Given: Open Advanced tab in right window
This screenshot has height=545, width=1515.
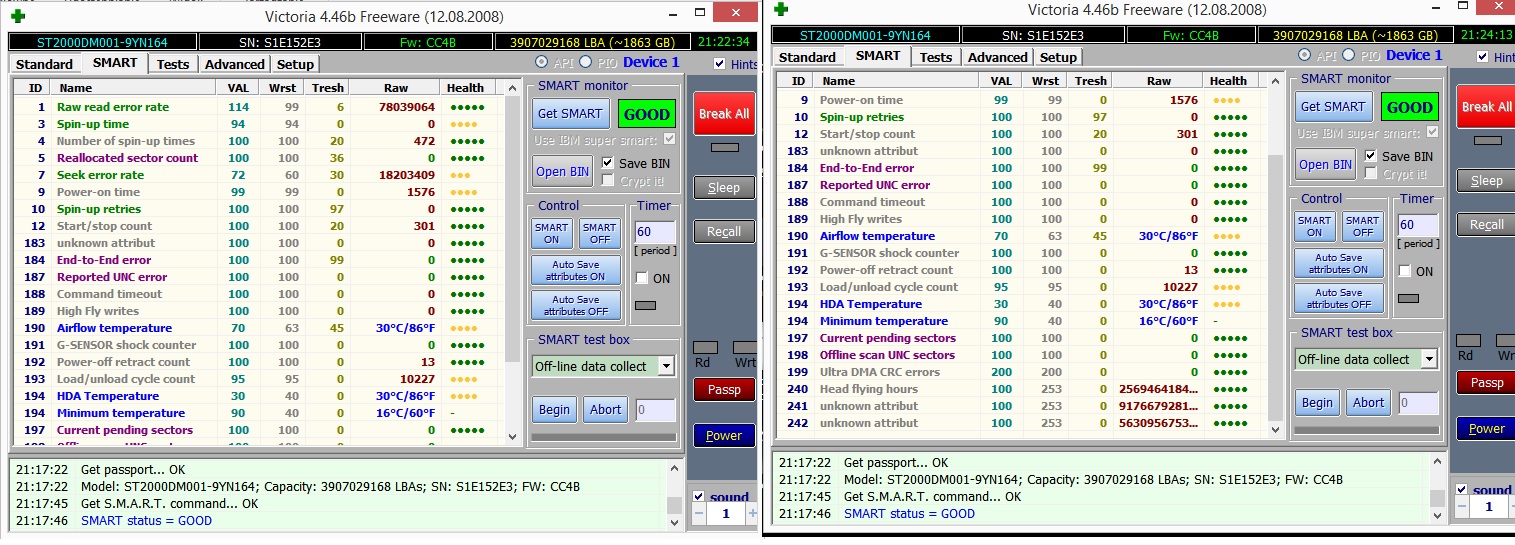Looking at the screenshot, I should click(998, 57).
